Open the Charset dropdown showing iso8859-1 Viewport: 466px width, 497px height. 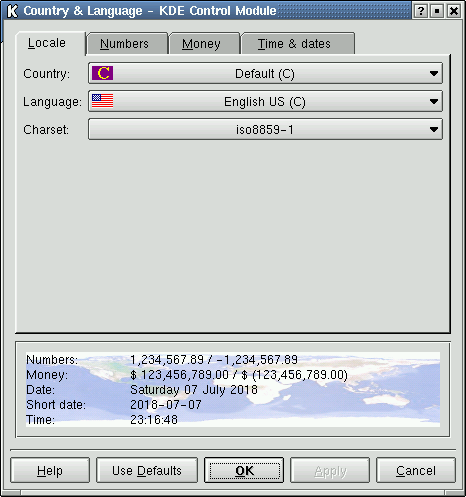coord(265,129)
